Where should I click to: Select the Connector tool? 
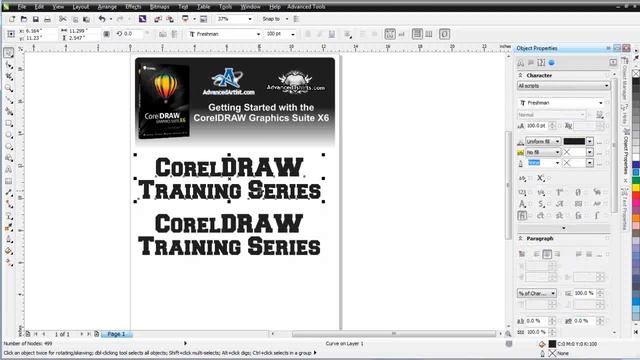point(9,204)
